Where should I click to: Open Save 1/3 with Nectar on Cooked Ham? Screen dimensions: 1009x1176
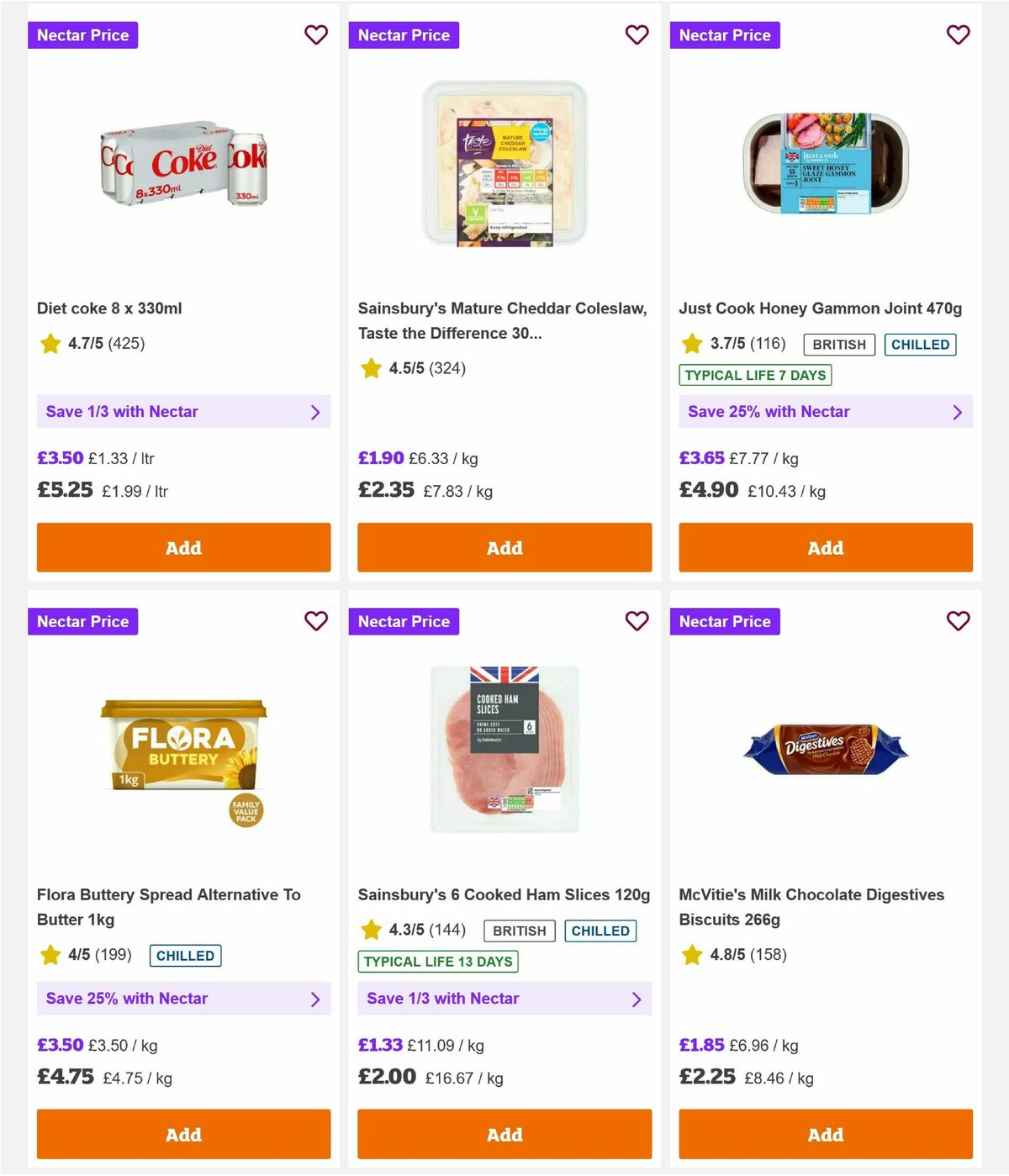[x=504, y=999]
